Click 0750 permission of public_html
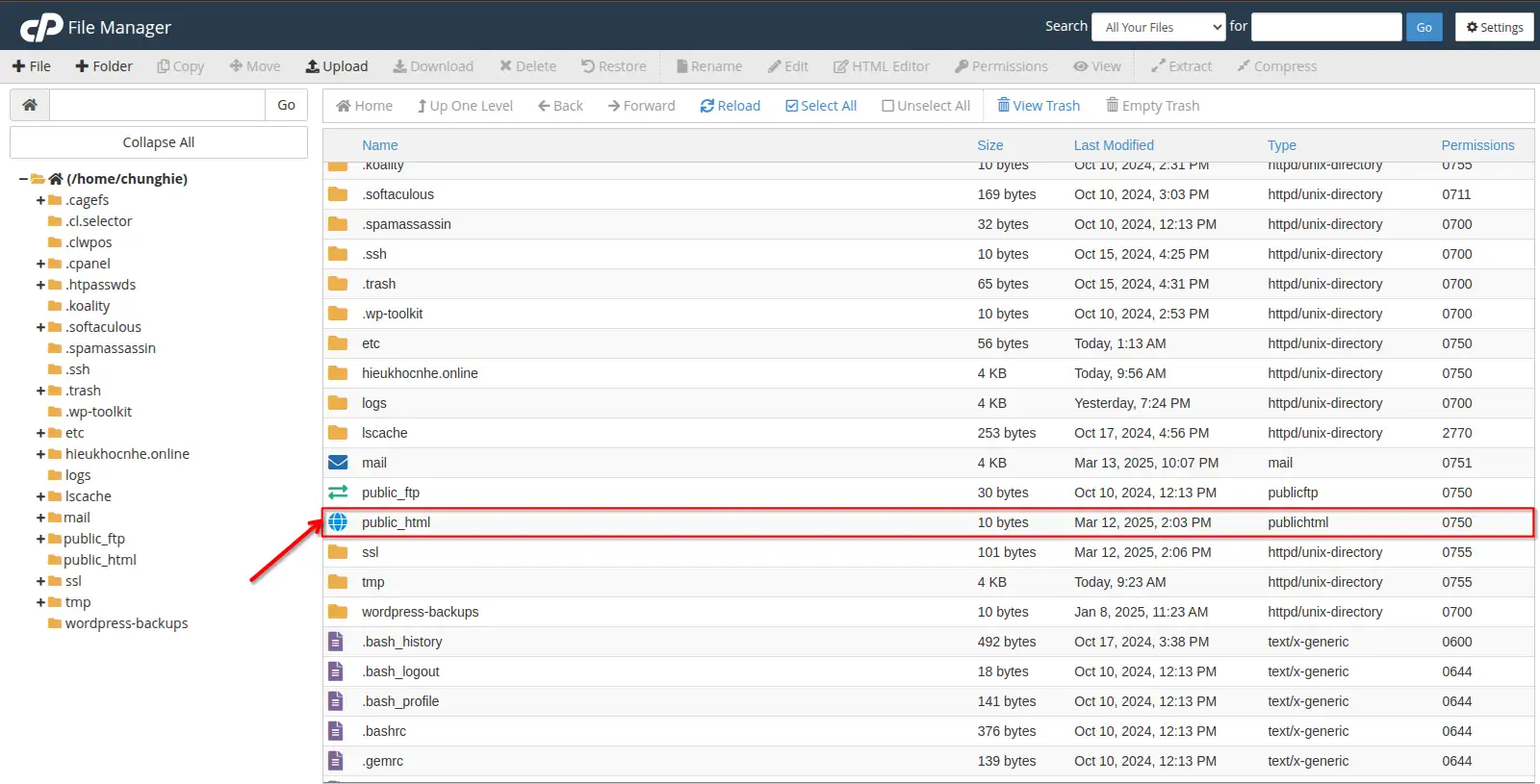Viewport: 1540px width, 784px height. pos(1456,522)
